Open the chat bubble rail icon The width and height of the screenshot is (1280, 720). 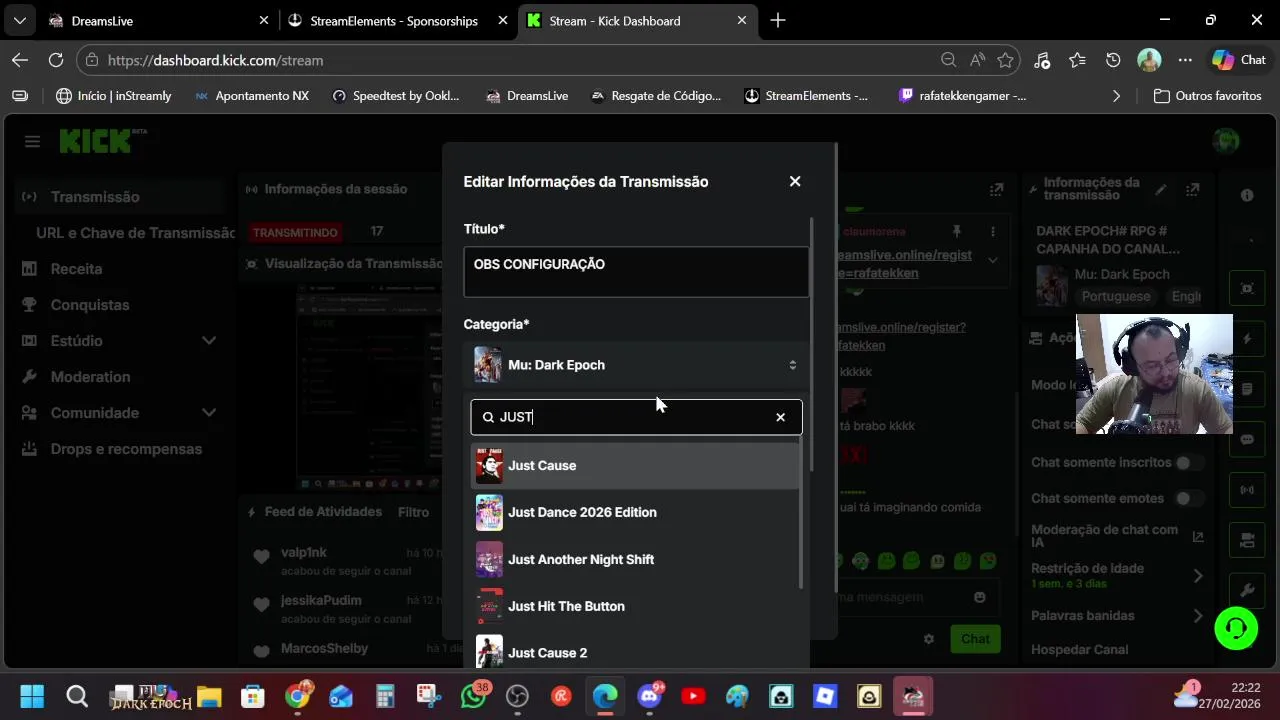point(1247,439)
